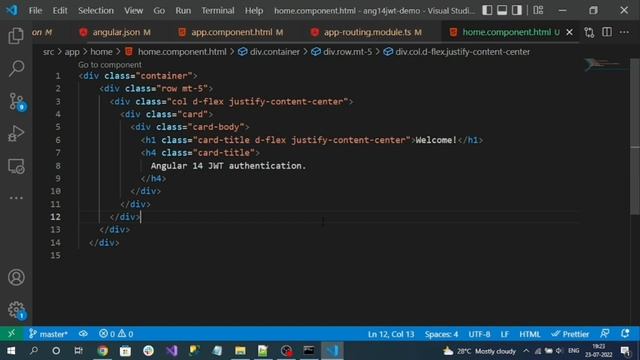The height and width of the screenshot is (360, 640).
Task: Open the Go menu
Action: 159,11
